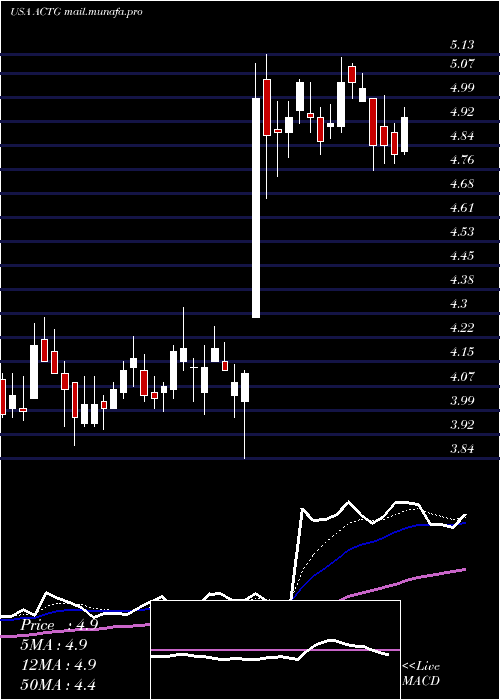Click the USA ACTG mail.munafa.pro title text
This screenshot has width=500, height=700.
coord(76,12)
